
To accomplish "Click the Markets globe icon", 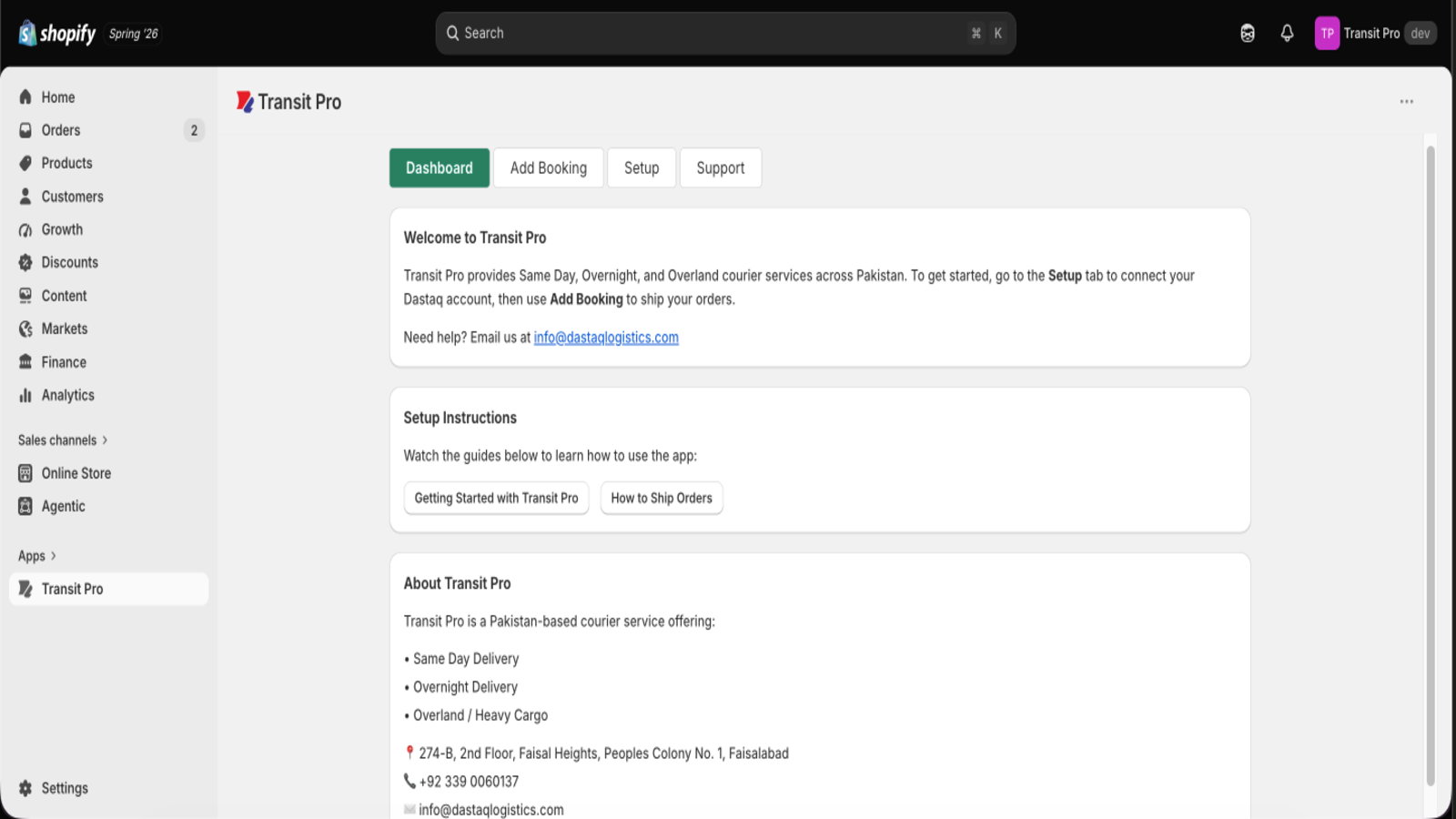I will [x=25, y=329].
